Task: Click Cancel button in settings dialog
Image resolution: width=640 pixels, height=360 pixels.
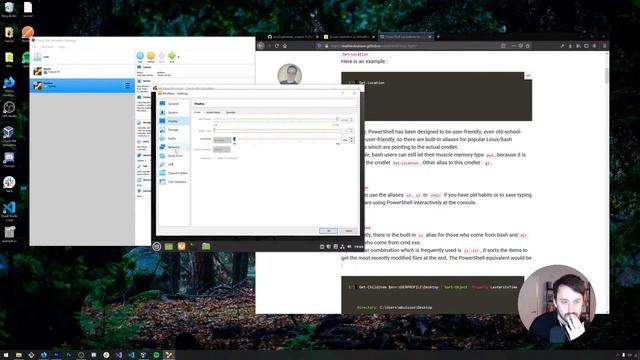Action: pos(348,231)
